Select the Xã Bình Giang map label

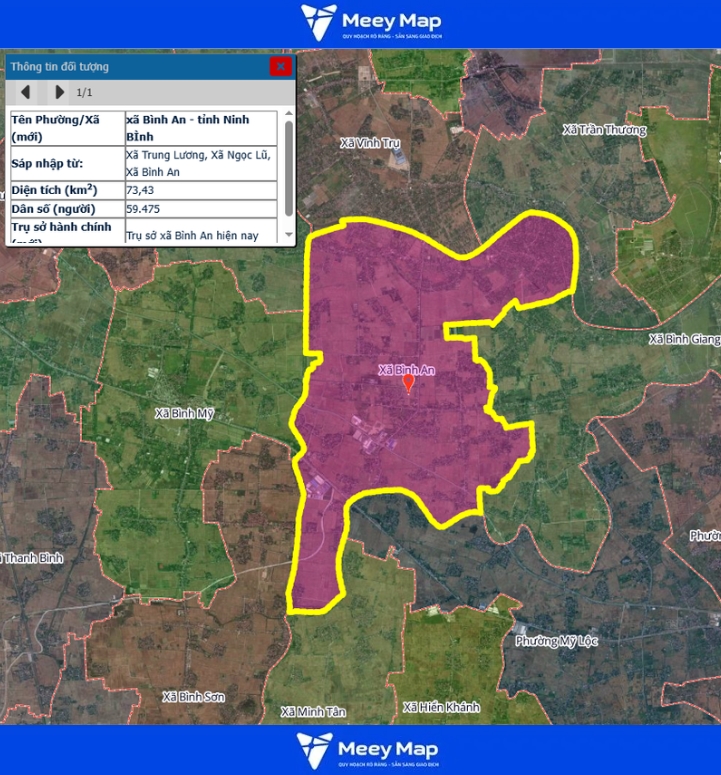(x=684, y=339)
